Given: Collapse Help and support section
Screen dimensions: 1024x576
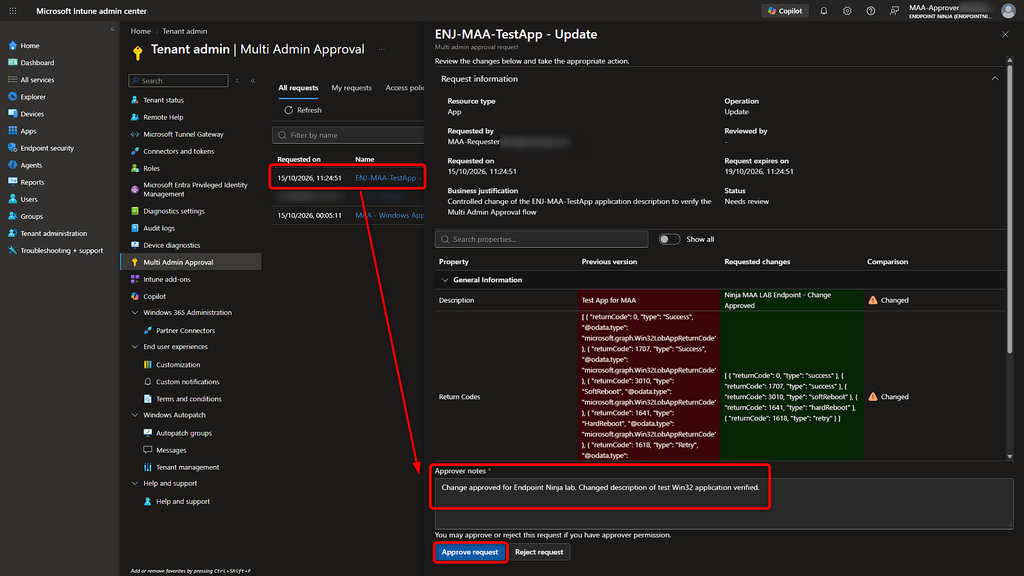Looking at the screenshot, I should (135, 483).
